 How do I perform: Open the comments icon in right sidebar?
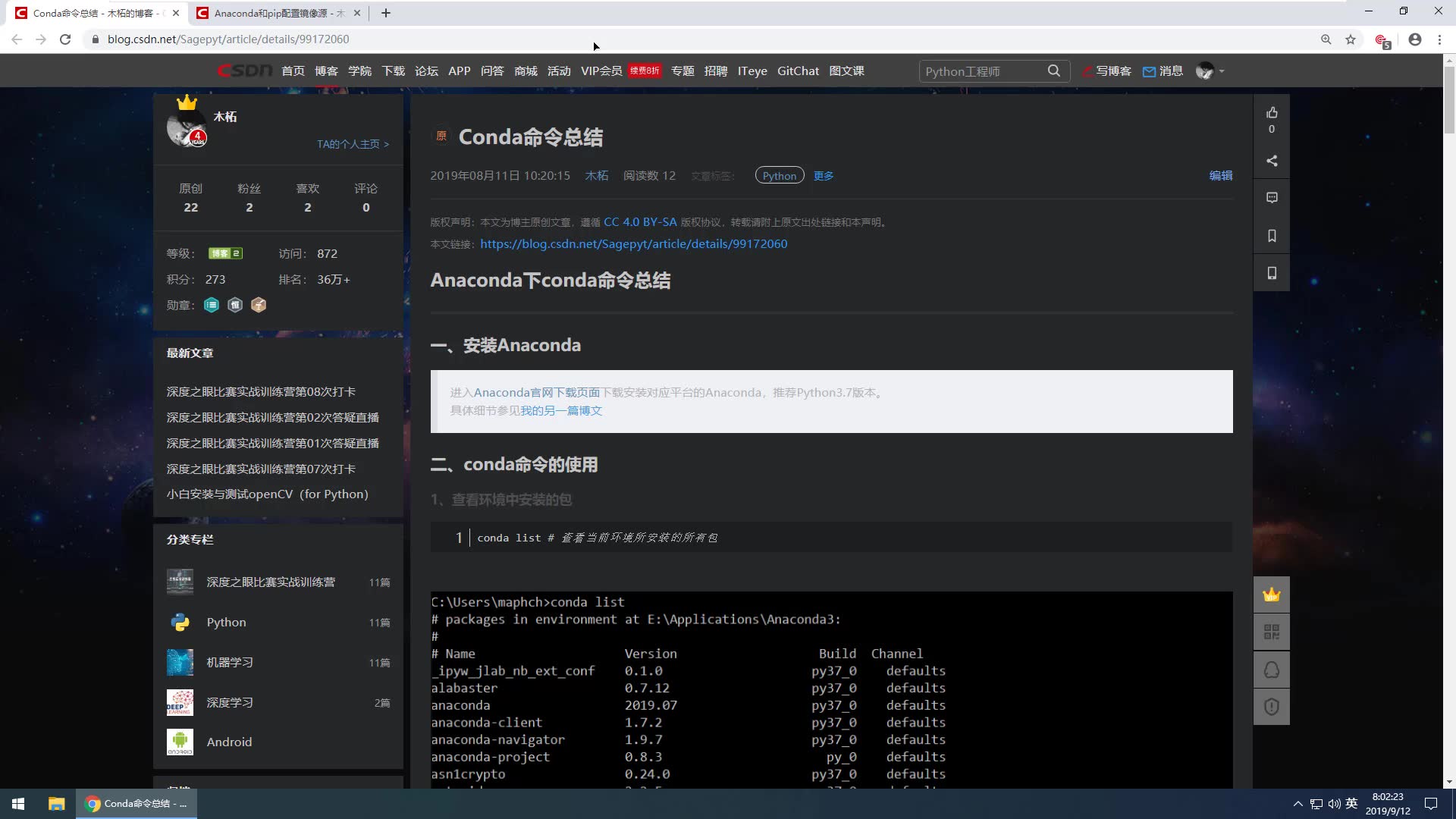[x=1272, y=198]
